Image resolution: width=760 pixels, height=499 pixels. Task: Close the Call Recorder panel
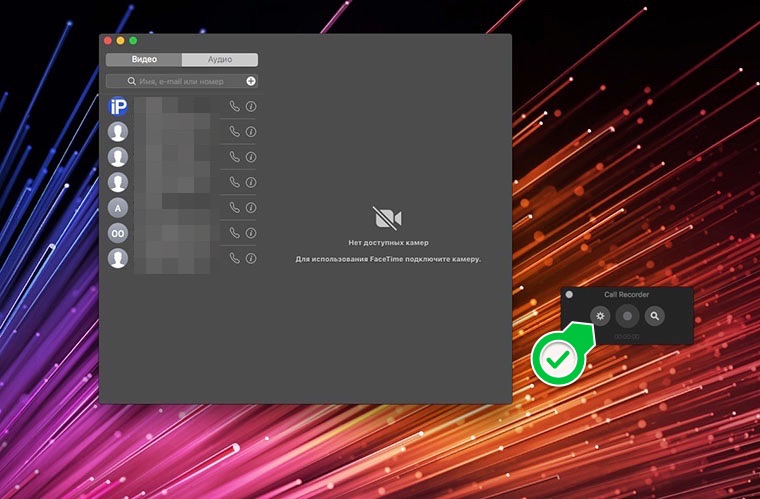(x=569, y=295)
